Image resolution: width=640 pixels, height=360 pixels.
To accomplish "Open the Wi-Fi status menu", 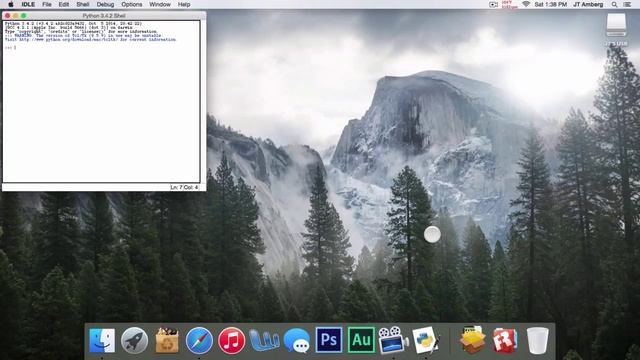I will point(526,4).
